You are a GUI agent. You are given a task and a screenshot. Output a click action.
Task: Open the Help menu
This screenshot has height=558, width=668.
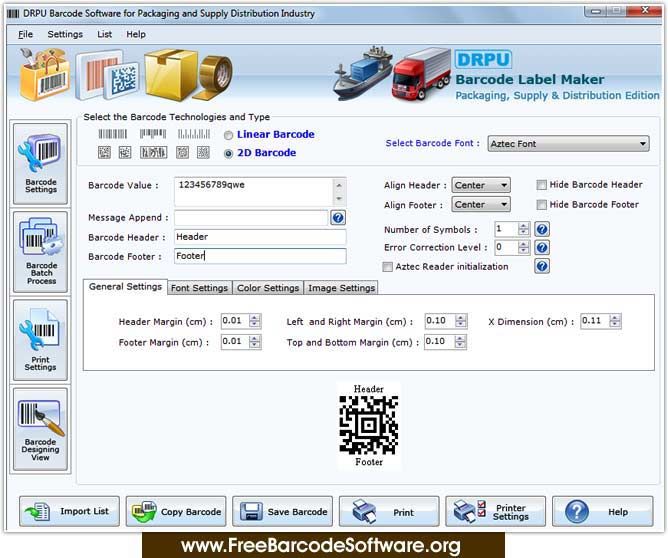[x=136, y=34]
